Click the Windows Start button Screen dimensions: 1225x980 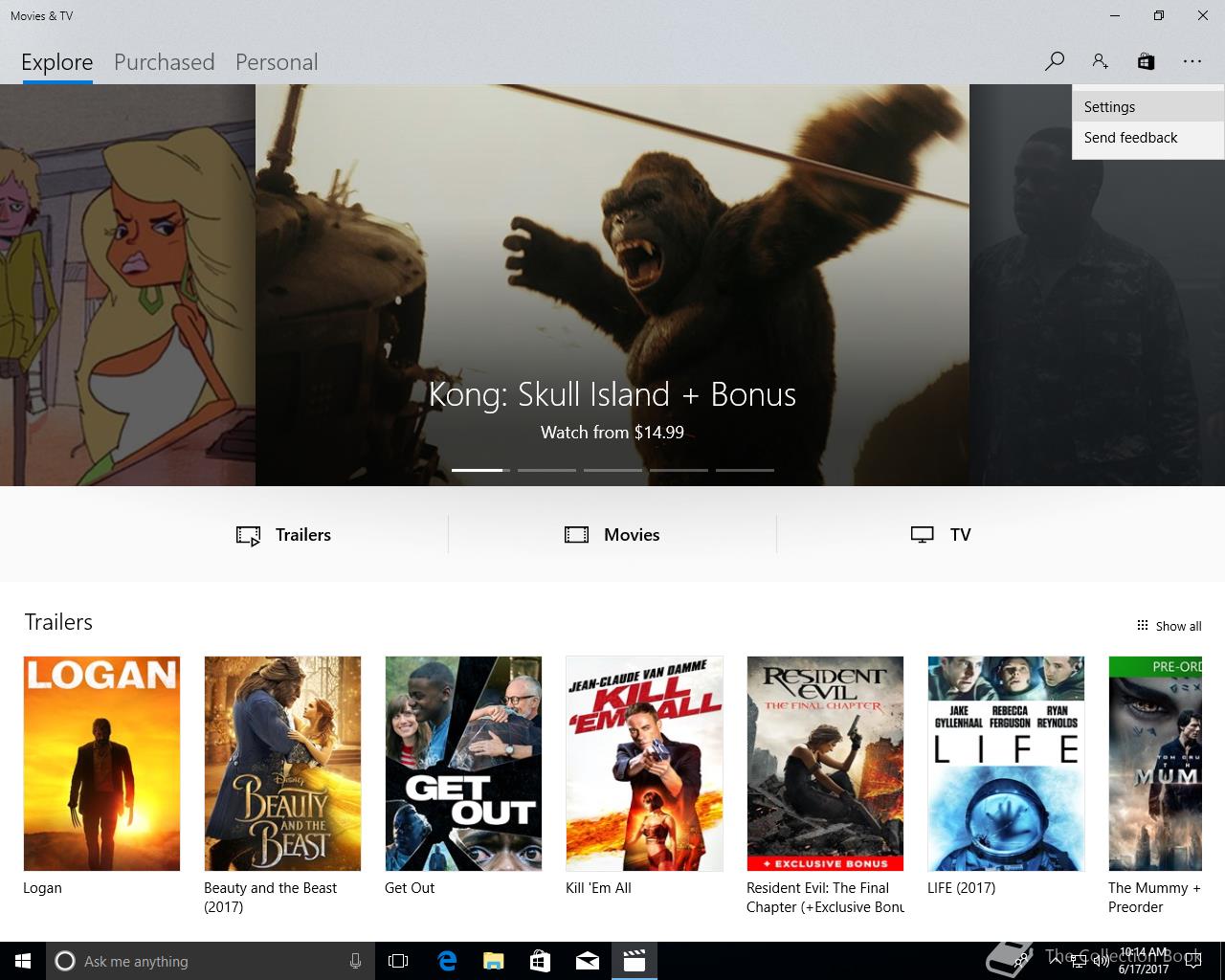[23, 961]
